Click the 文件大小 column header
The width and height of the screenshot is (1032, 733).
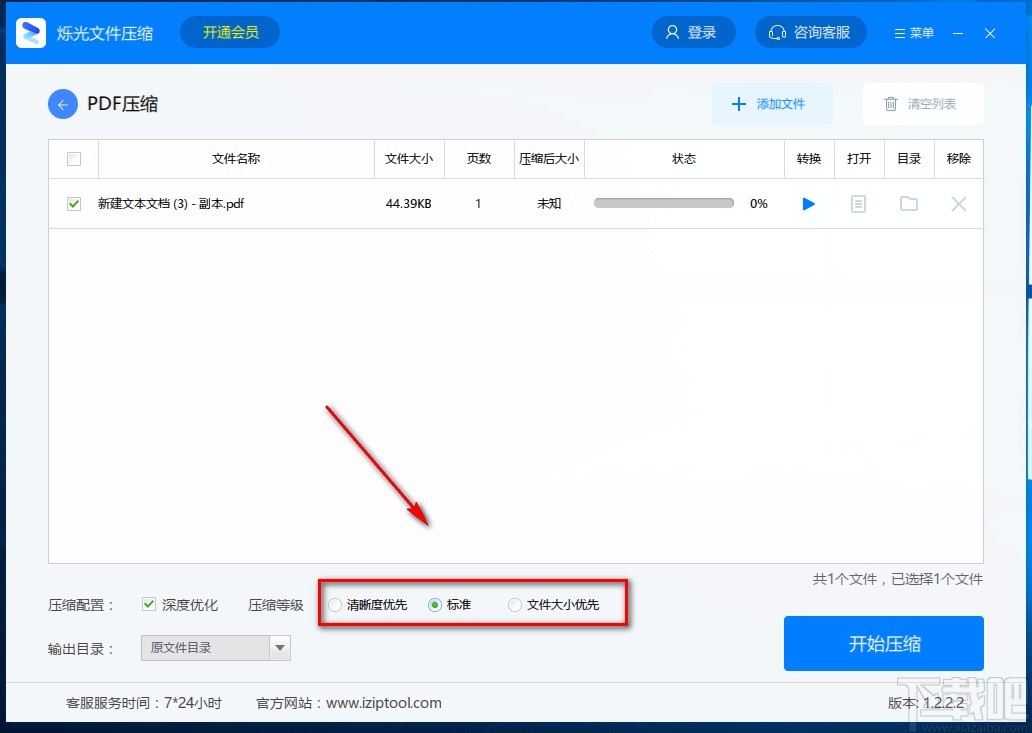[x=409, y=159]
